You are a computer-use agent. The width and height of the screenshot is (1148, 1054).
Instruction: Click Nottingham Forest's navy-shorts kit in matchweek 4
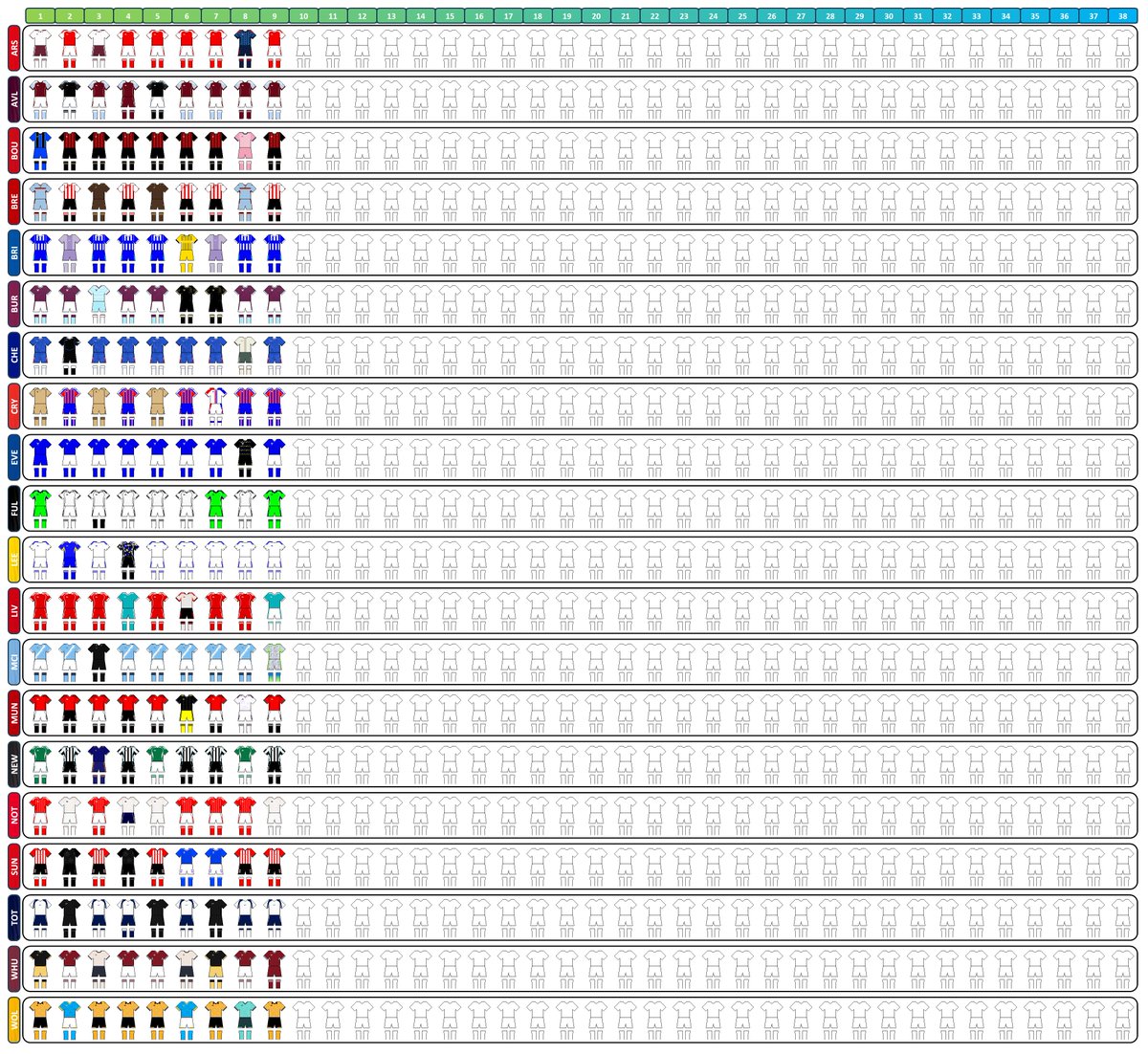click(128, 817)
